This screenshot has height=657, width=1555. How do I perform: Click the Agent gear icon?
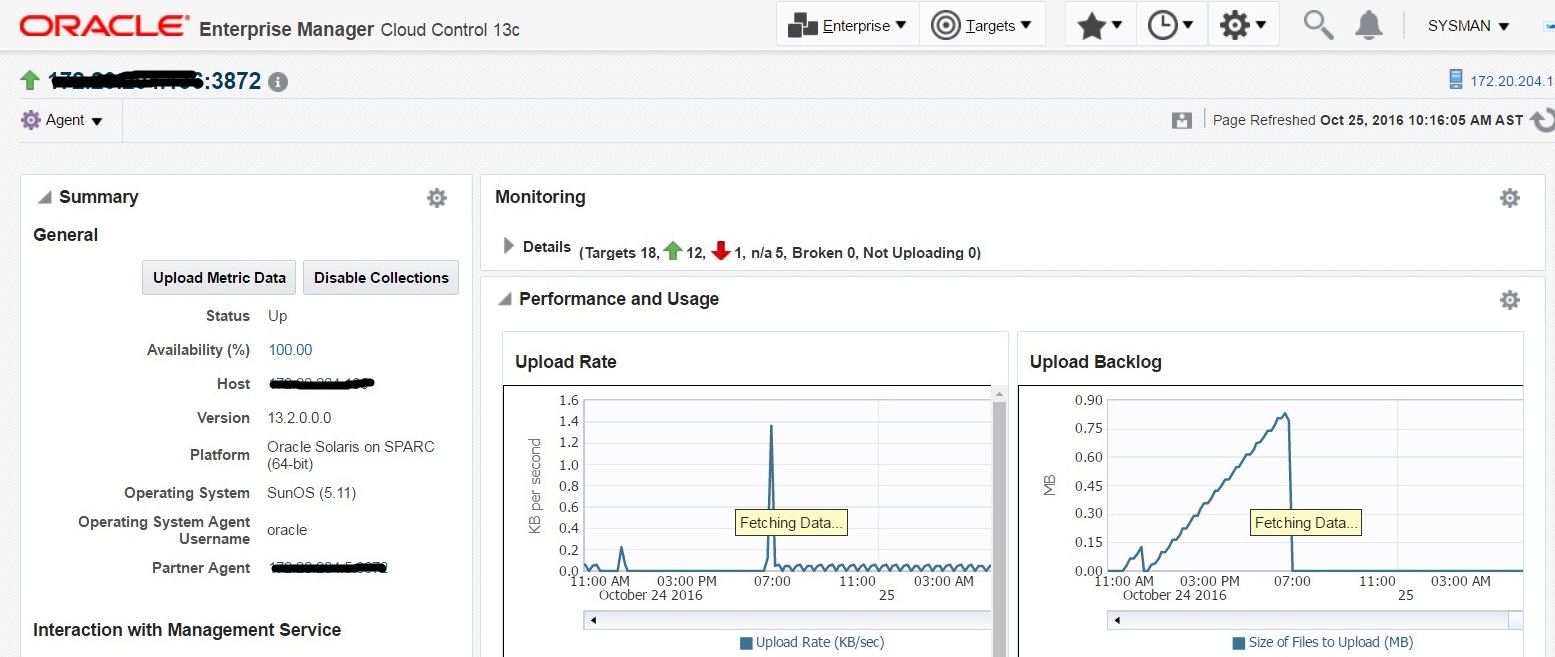[31, 120]
